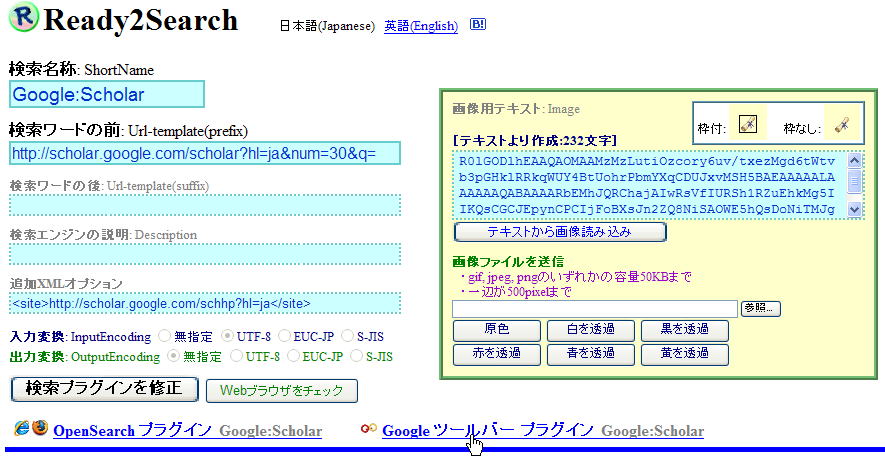Click Webブラウザをチェック button
The image size is (885, 457).
[x=282, y=391]
